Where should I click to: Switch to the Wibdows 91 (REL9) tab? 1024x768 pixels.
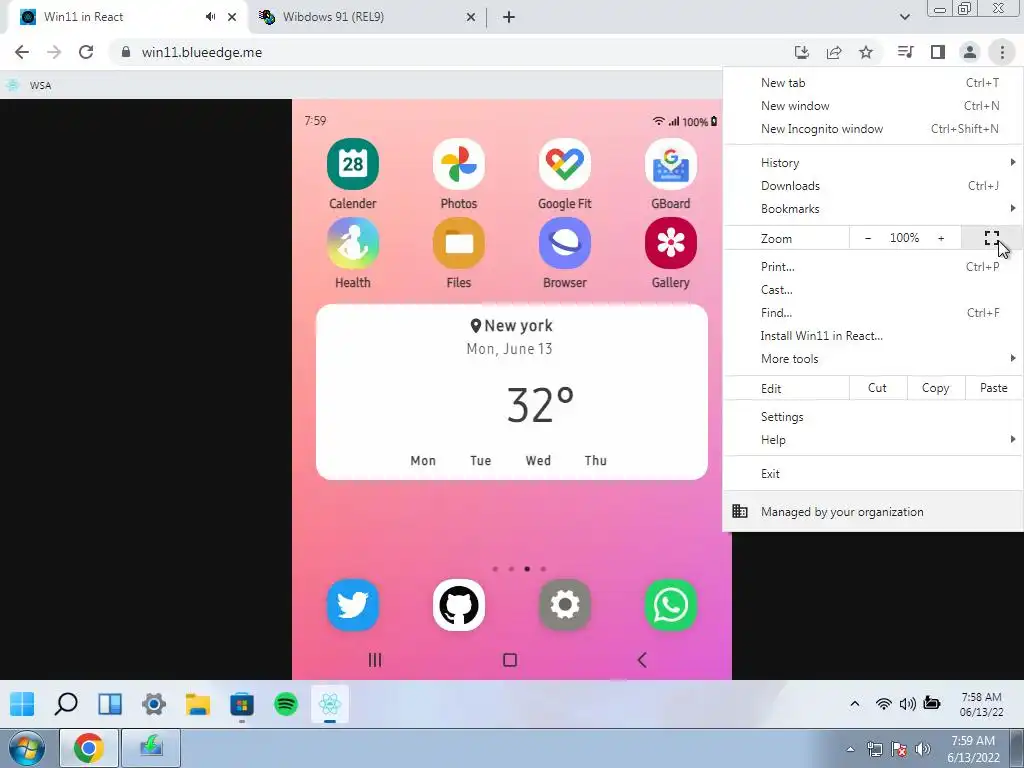[x=367, y=17]
